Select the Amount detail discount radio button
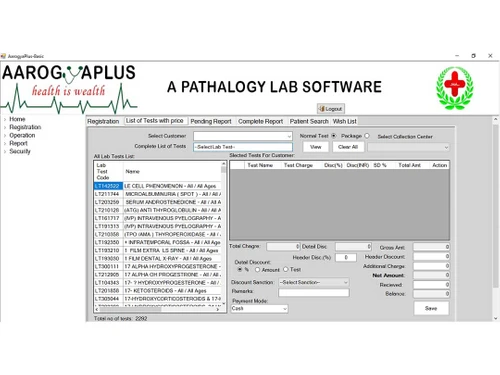The image size is (500, 375). [257, 269]
